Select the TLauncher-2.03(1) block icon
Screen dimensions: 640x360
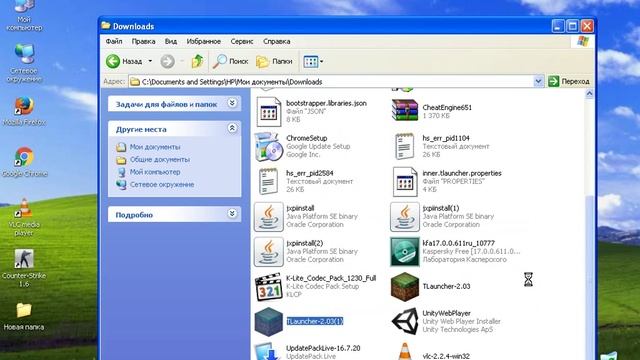click(269, 322)
